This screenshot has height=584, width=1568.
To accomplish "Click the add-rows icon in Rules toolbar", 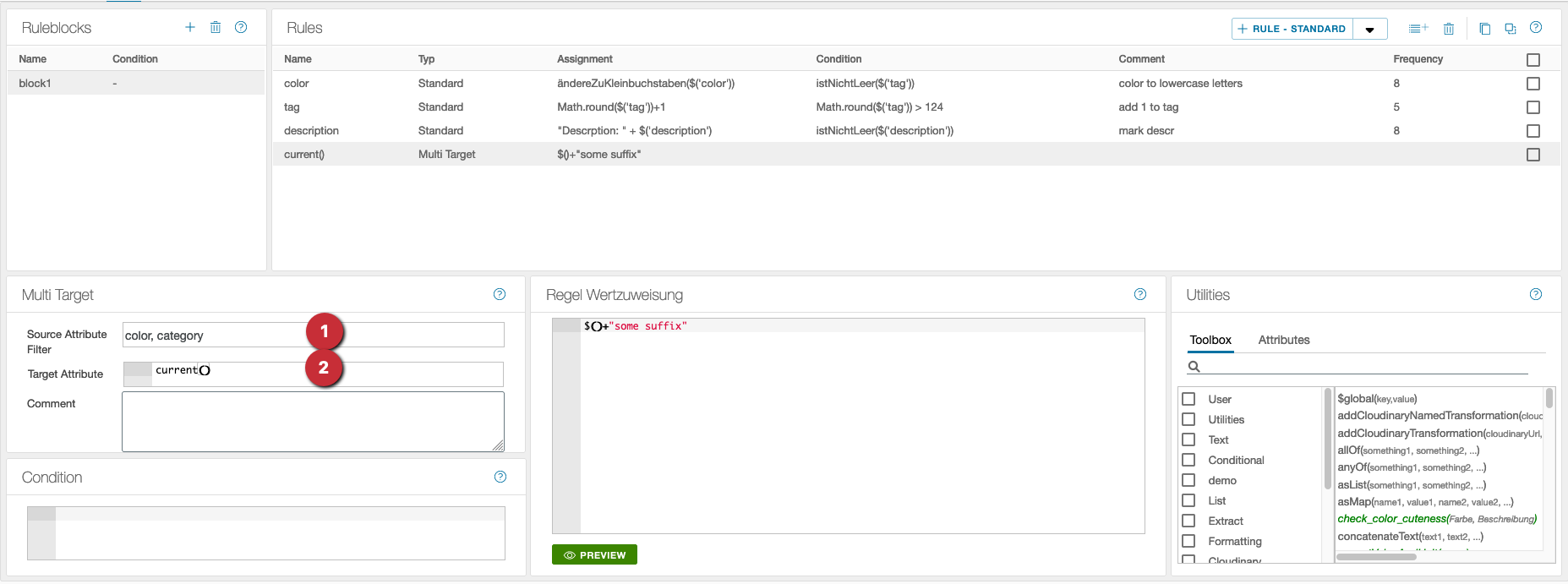I will (1418, 29).
